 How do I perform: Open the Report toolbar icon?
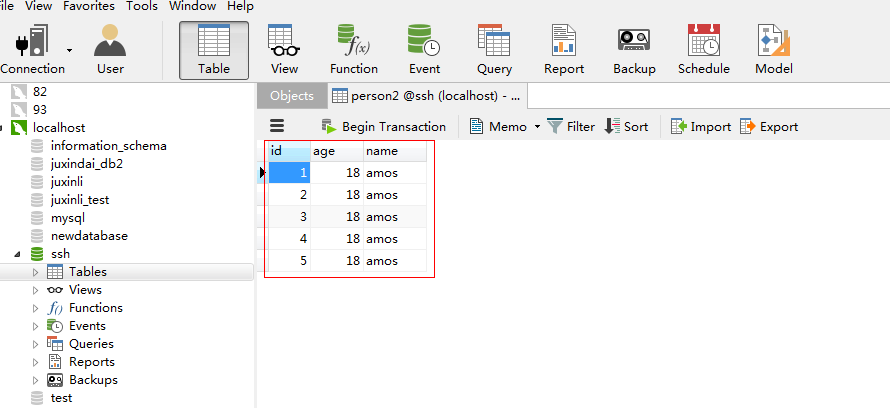coord(564,51)
